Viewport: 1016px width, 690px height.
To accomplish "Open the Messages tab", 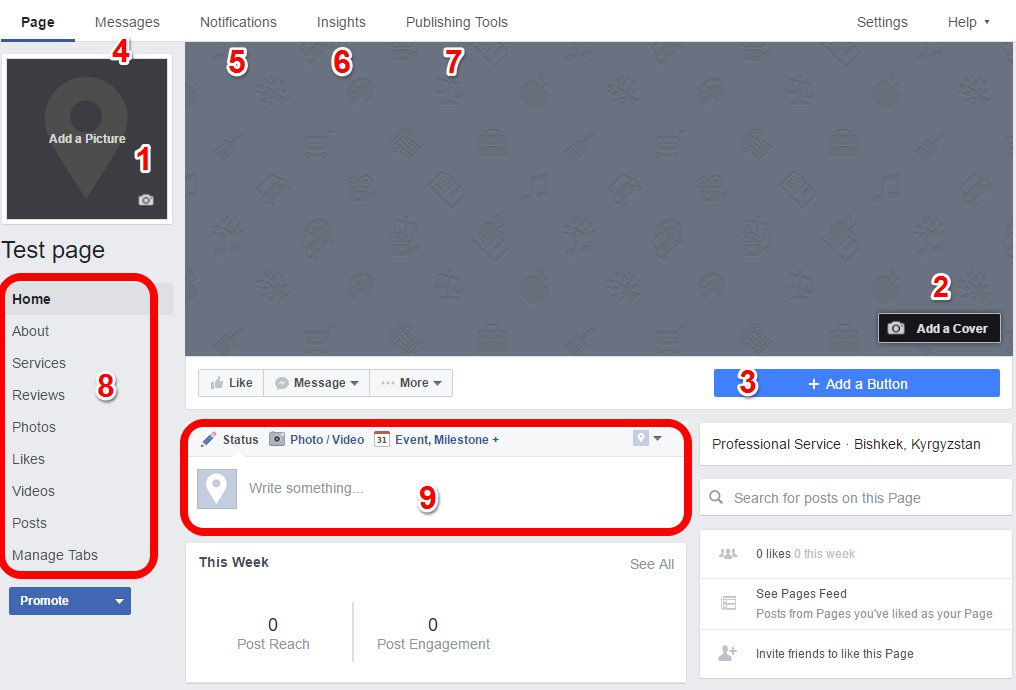I will click(x=127, y=22).
